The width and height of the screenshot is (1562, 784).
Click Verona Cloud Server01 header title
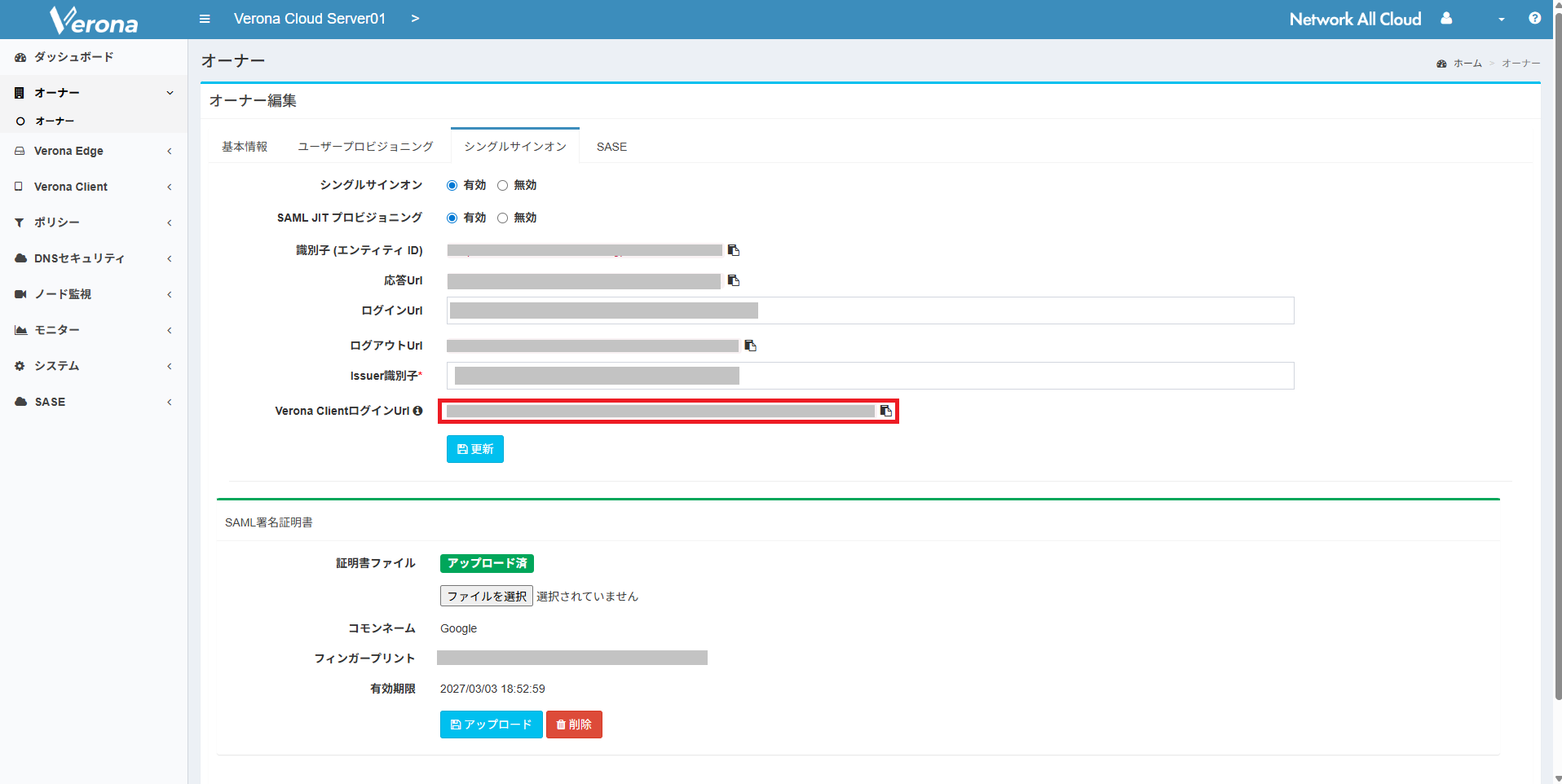(310, 19)
